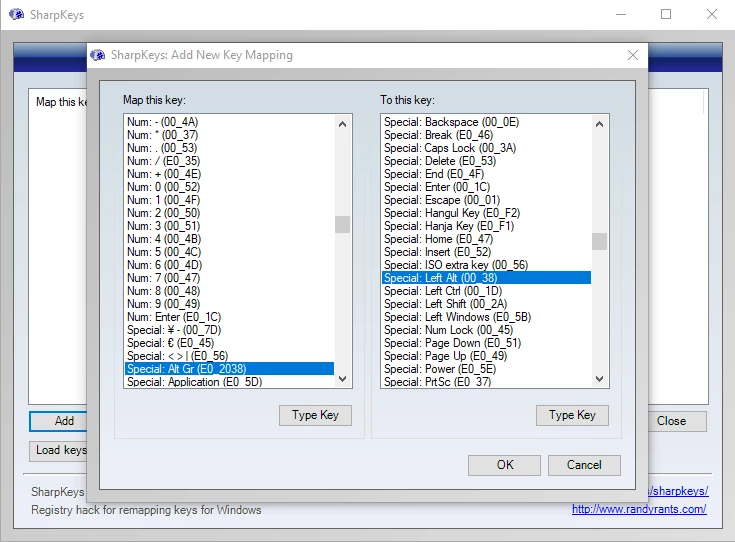Choose 'Special: Enter (00_1C)' in right list
The height and width of the screenshot is (542, 735).
[487, 187]
